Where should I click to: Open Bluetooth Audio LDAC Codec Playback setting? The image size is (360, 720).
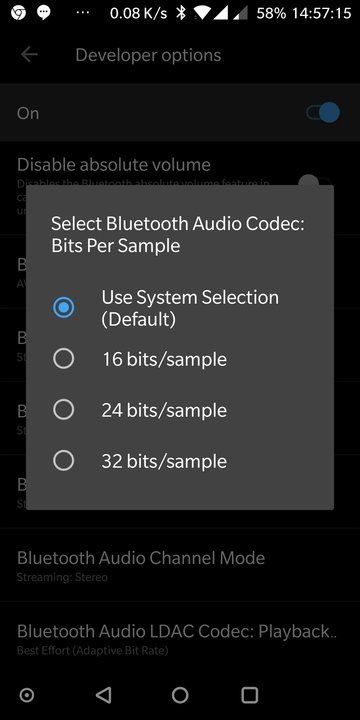coord(180,638)
